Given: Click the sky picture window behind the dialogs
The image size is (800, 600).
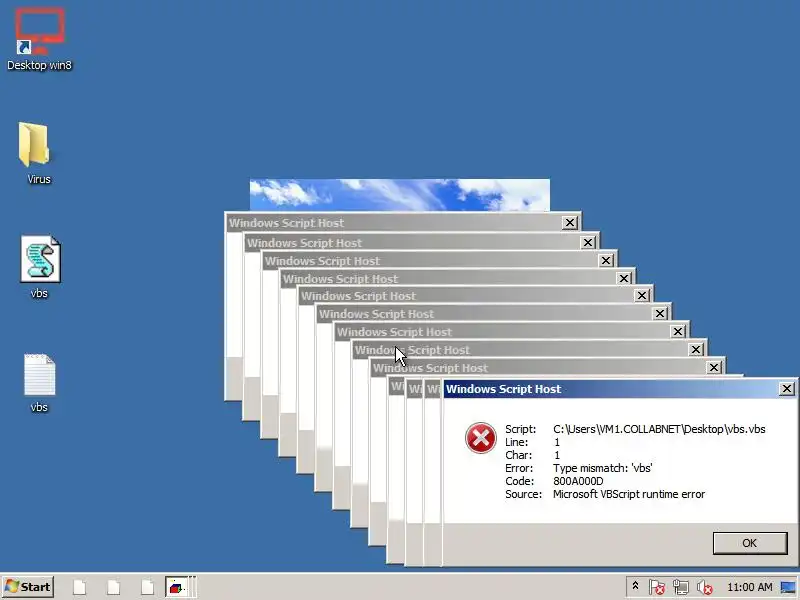Looking at the screenshot, I should (399, 194).
